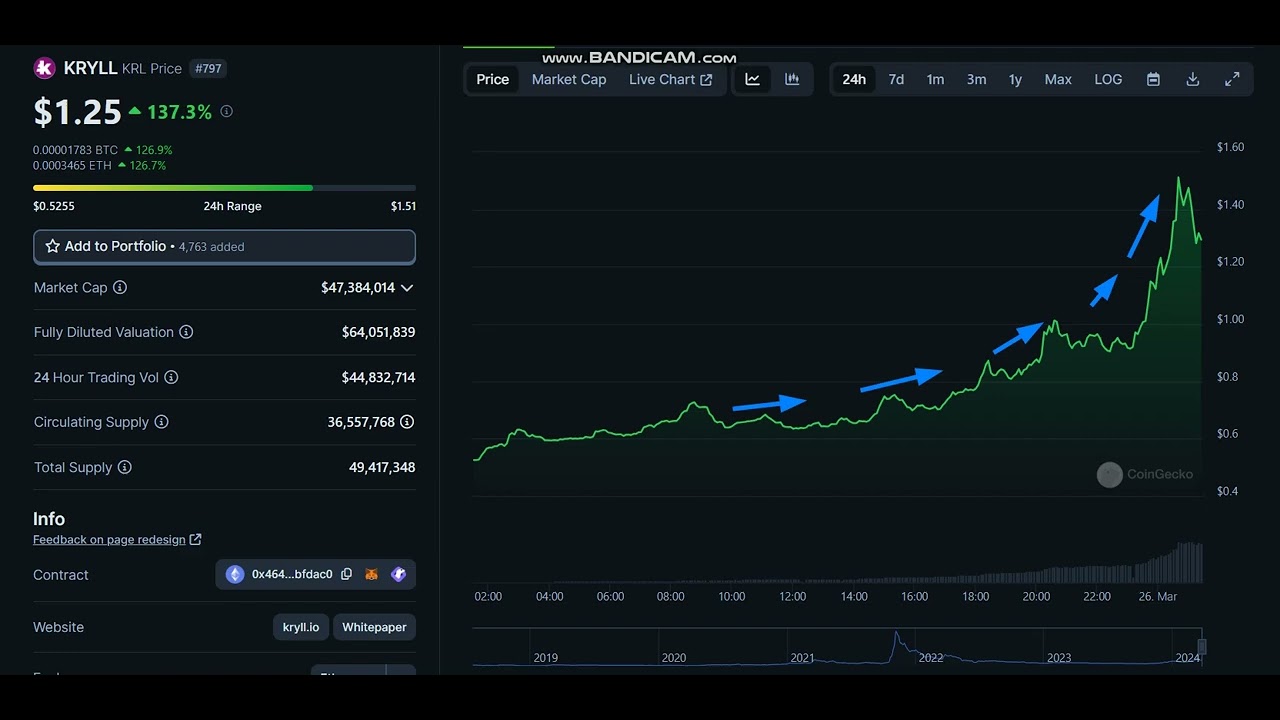
Task: Click the purple explorer icon beside contract
Action: pyautogui.click(x=398, y=574)
